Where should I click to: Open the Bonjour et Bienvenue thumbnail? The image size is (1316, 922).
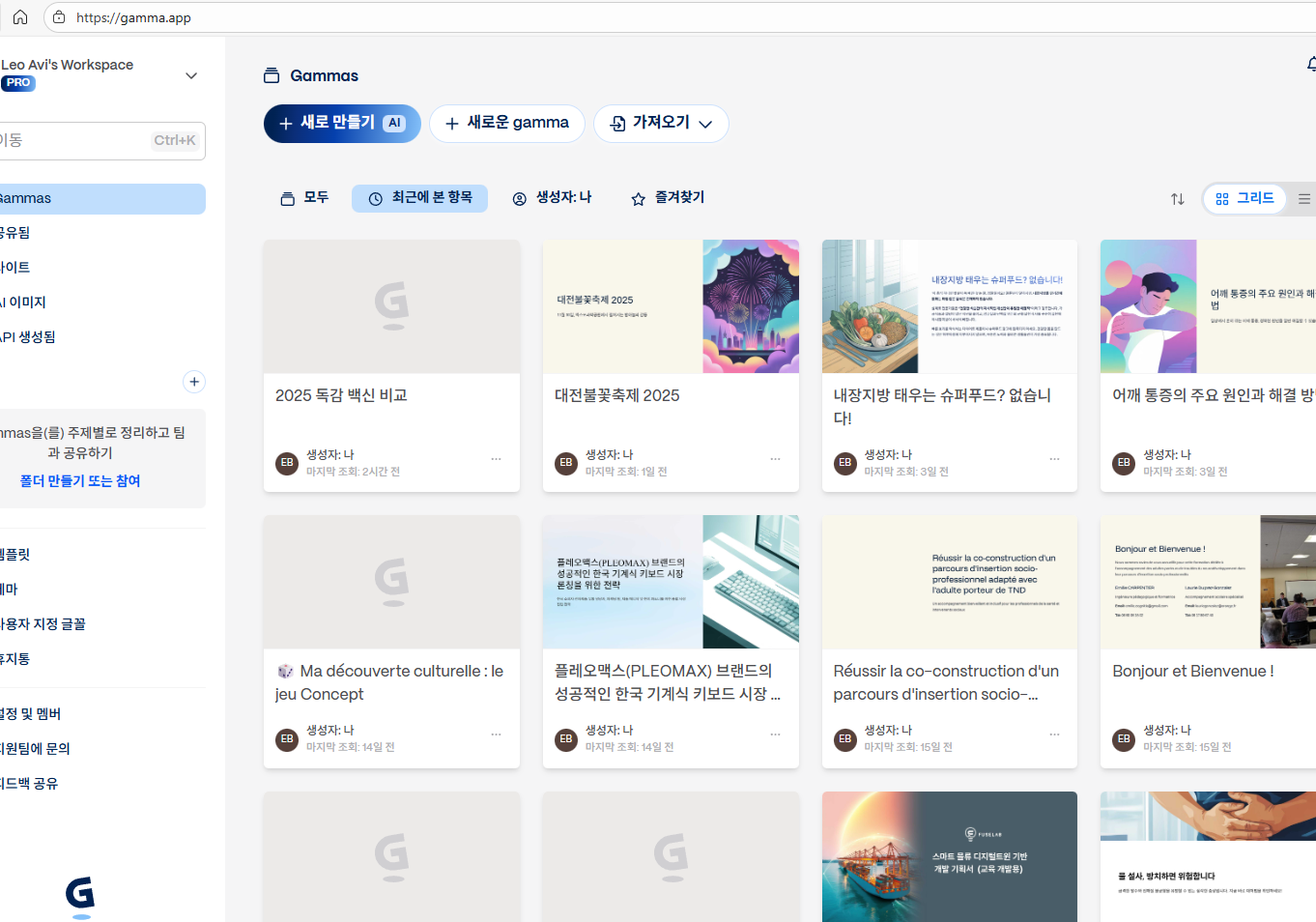(1208, 582)
